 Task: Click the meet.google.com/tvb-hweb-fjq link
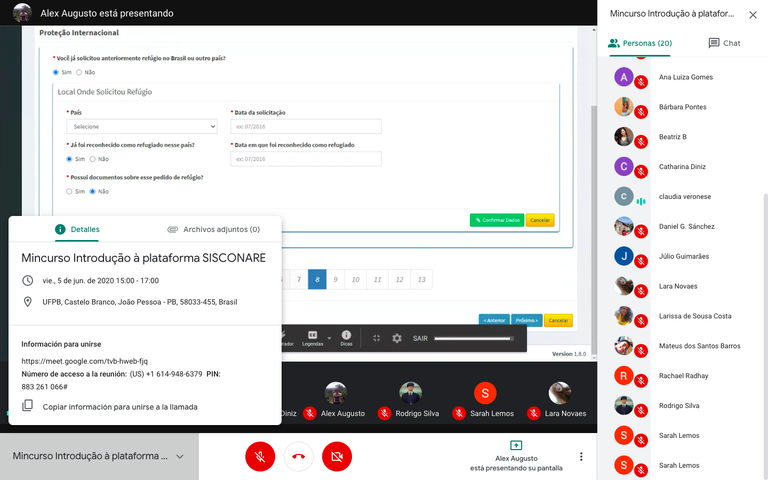pos(84,361)
